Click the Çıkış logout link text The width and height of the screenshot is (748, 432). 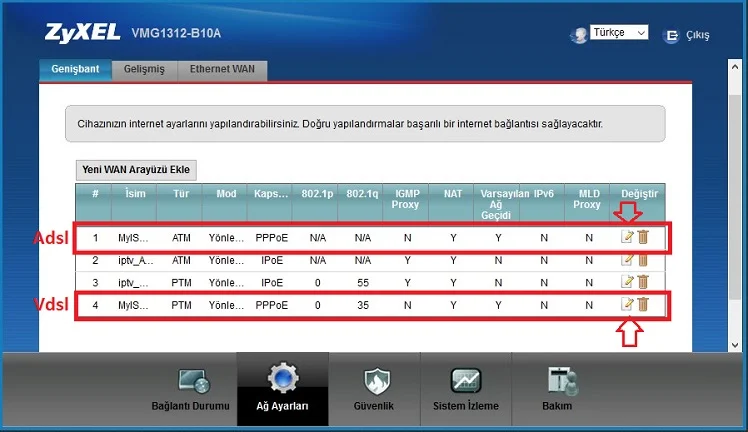coord(697,35)
